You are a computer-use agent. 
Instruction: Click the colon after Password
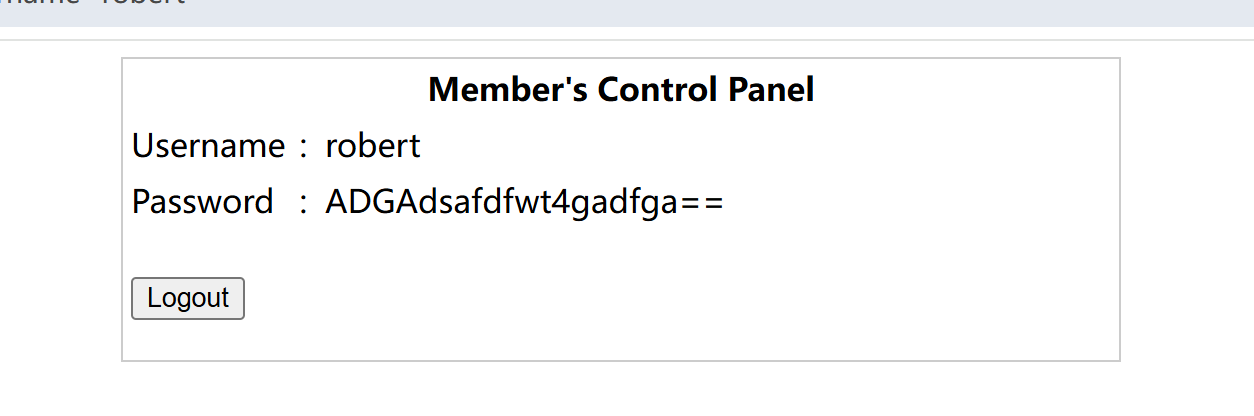304,203
